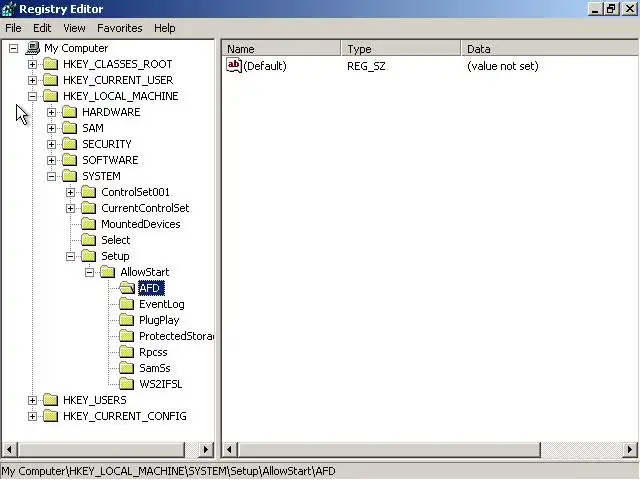Click the HKEY_USERS folder icon
640x480 pixels.
click(x=50, y=400)
